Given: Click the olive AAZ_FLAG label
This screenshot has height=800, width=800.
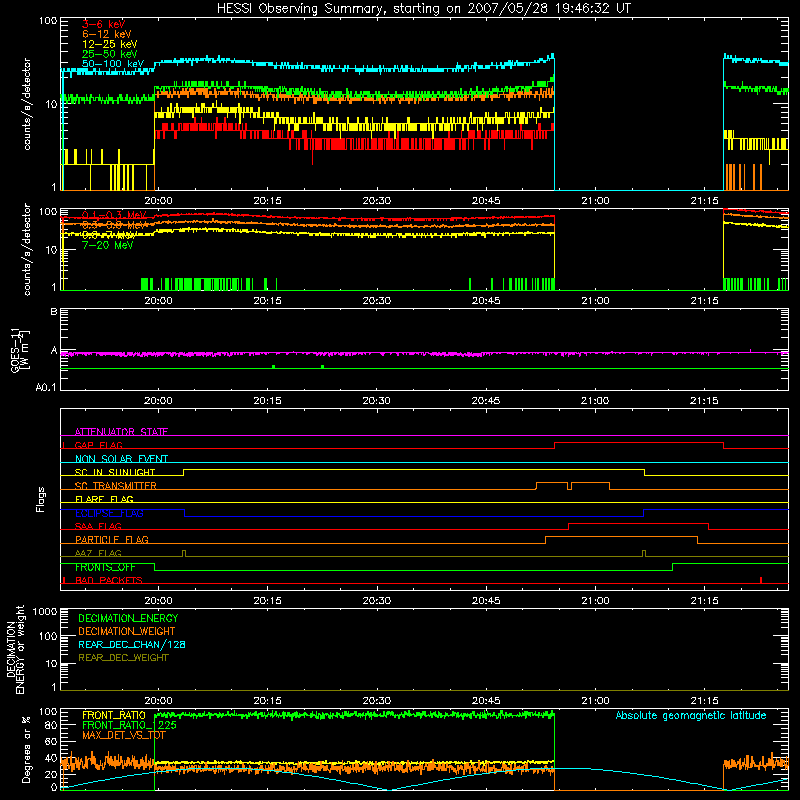Looking at the screenshot, I should coord(98,553).
